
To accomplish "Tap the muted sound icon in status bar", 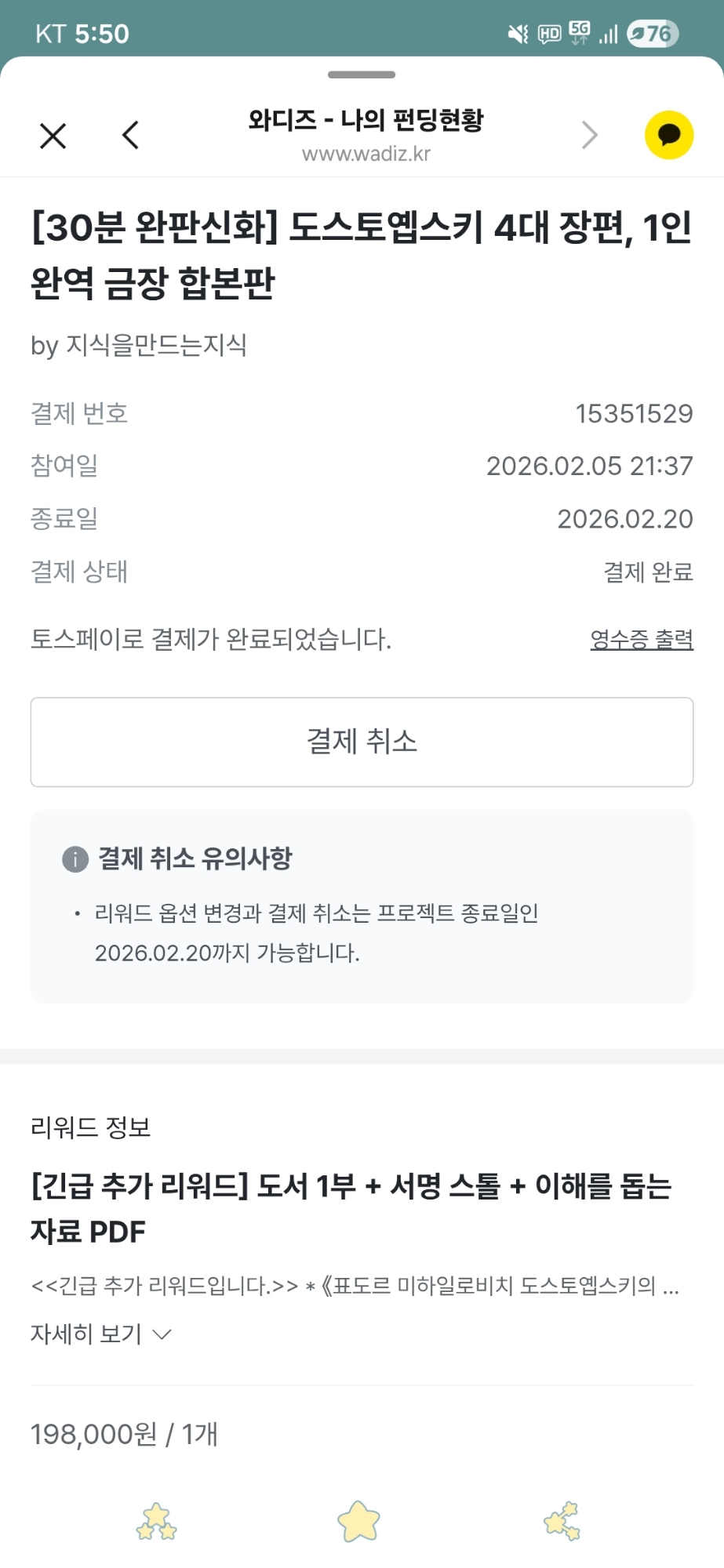I will pos(518,34).
